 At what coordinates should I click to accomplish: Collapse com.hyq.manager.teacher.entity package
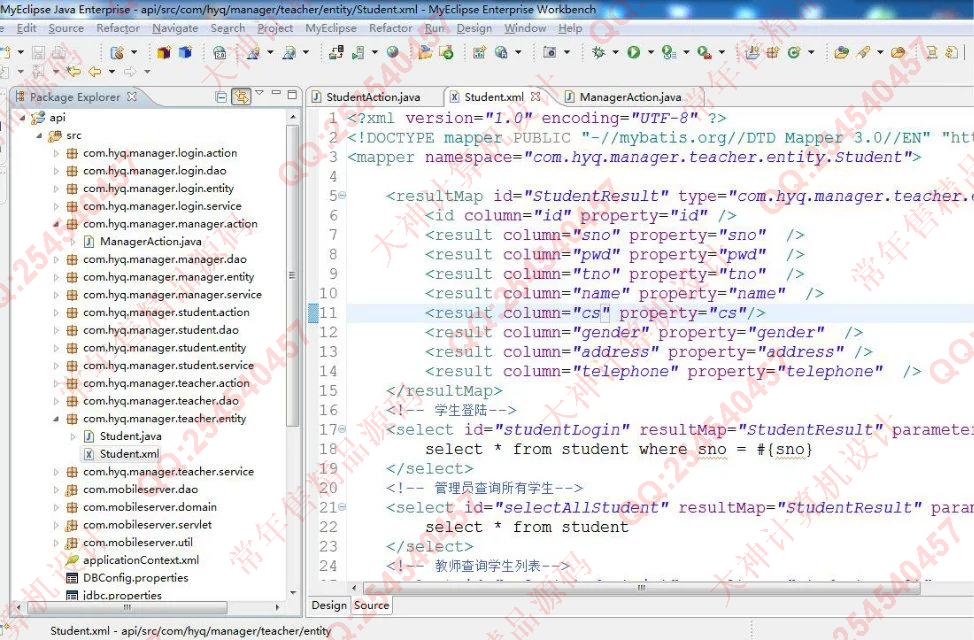(57, 419)
